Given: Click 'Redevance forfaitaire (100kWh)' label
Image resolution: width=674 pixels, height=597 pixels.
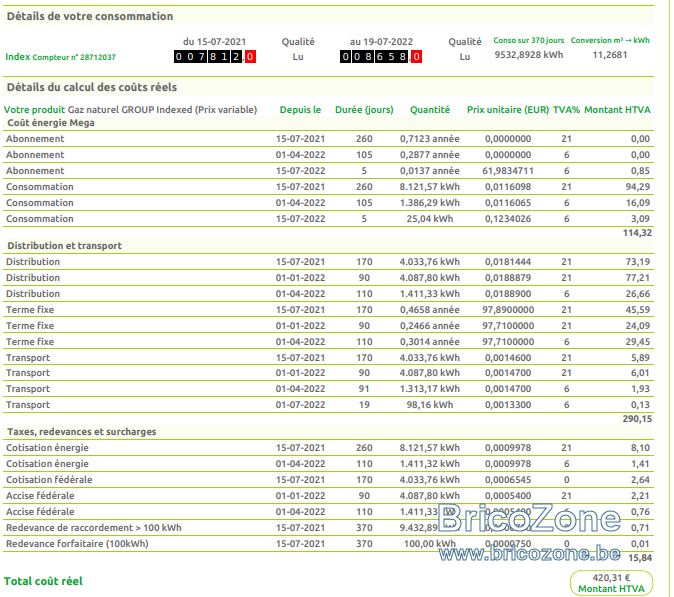Looking at the screenshot, I should [77, 544].
